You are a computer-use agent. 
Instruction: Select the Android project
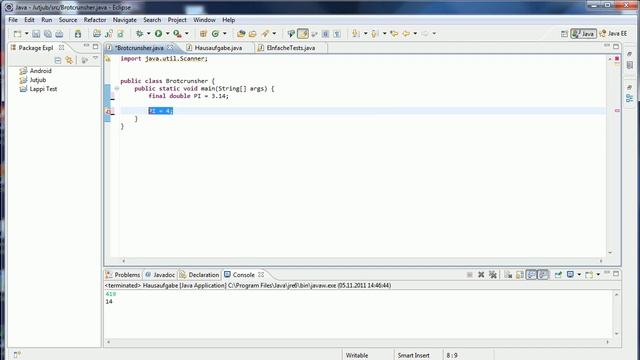[x=40, y=71]
